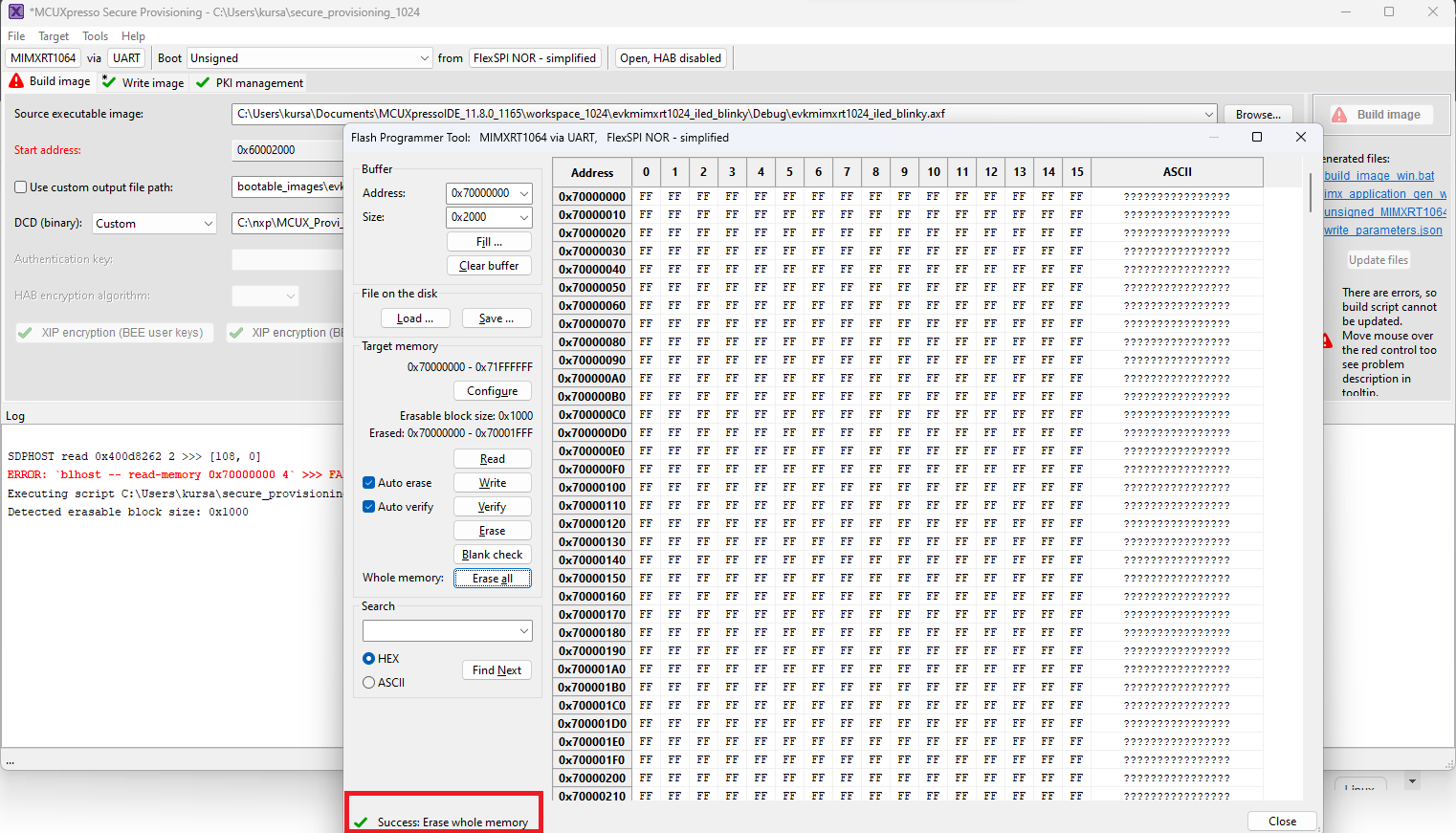Screen dimensions: 1456x833
Task: Click the Blank check button
Action: click(x=493, y=555)
